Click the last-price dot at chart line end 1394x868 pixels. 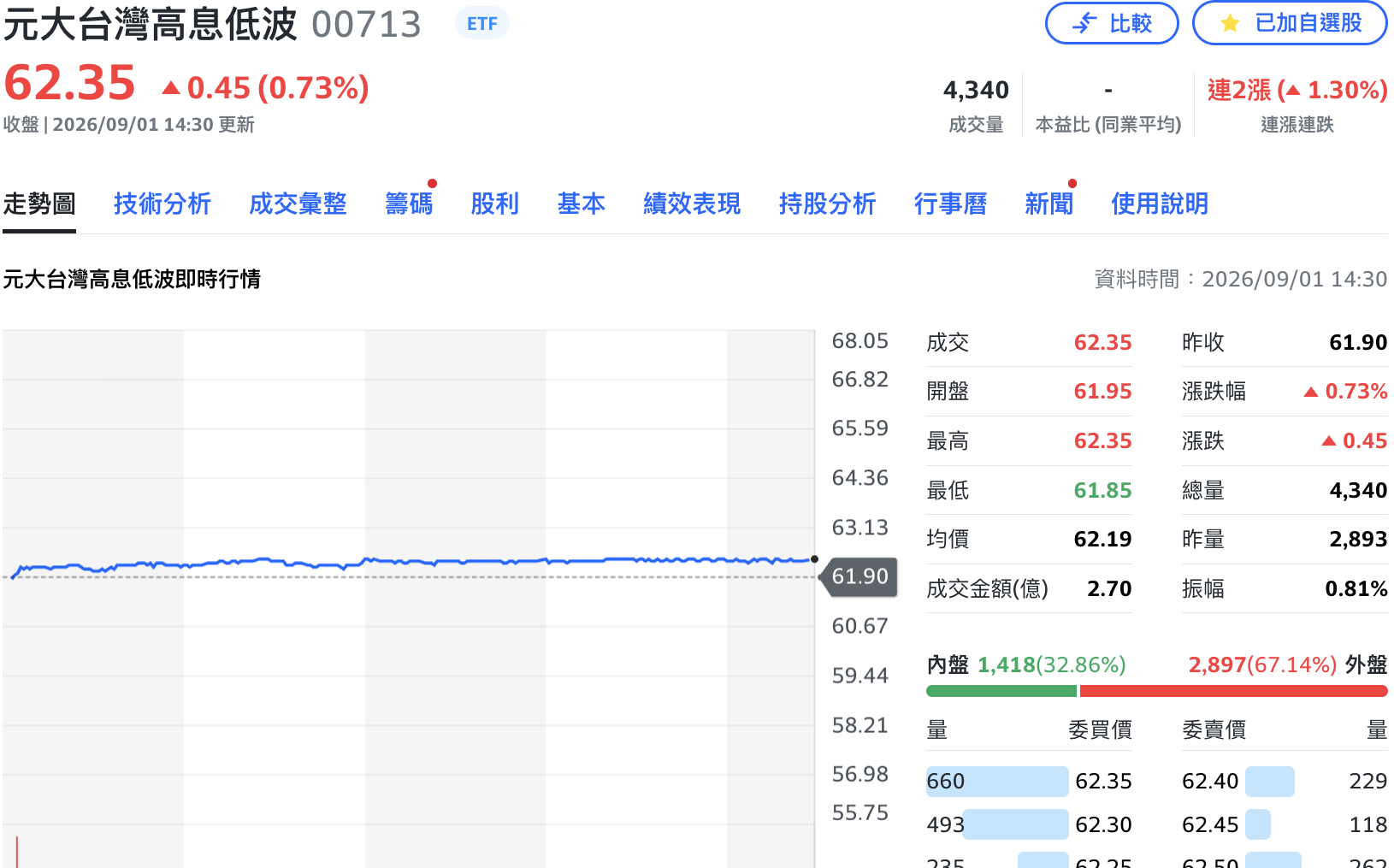tap(814, 559)
